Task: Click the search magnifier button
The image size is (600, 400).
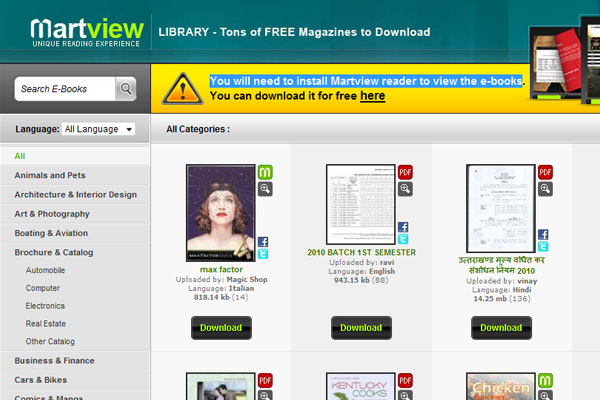Action: 126,89
